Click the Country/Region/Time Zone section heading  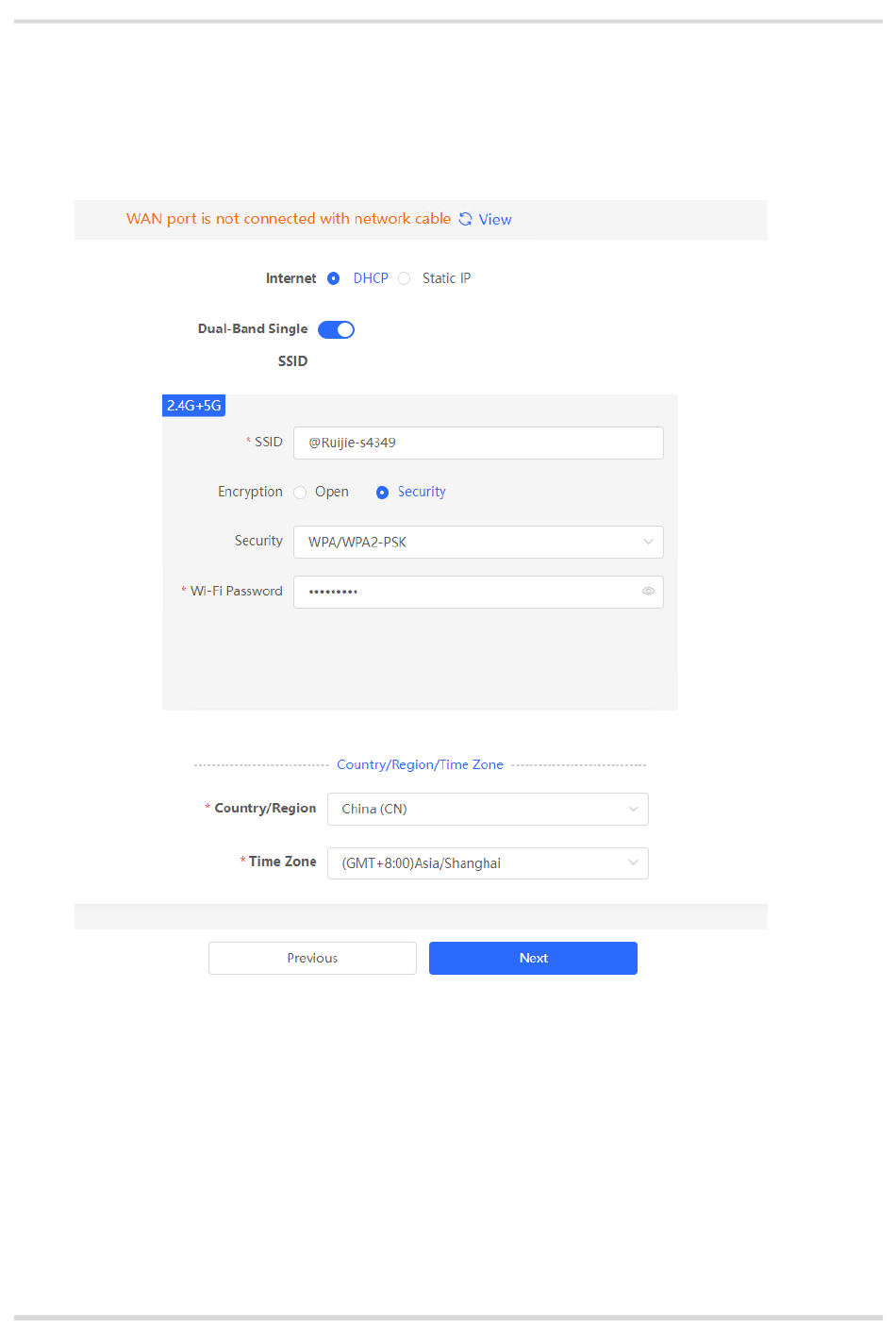coord(420,765)
